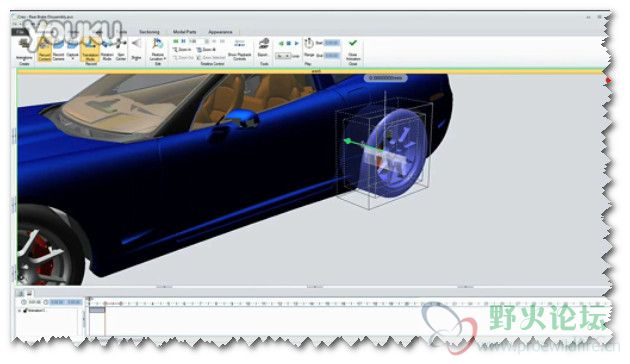Open the loop mode combo box
Screen dimensions: 630x364
283,56
